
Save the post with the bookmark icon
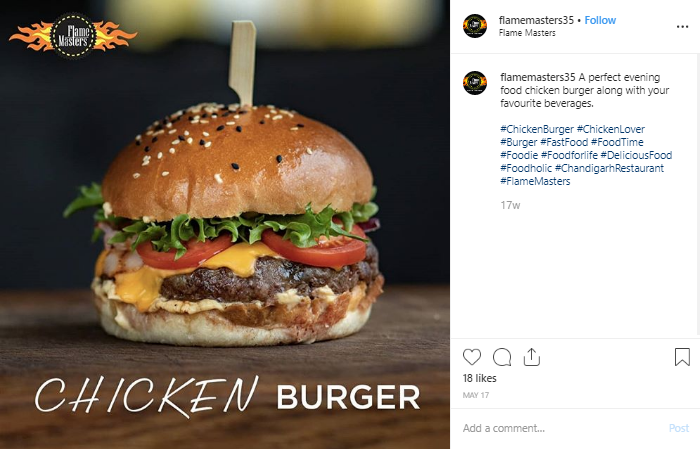pos(682,357)
